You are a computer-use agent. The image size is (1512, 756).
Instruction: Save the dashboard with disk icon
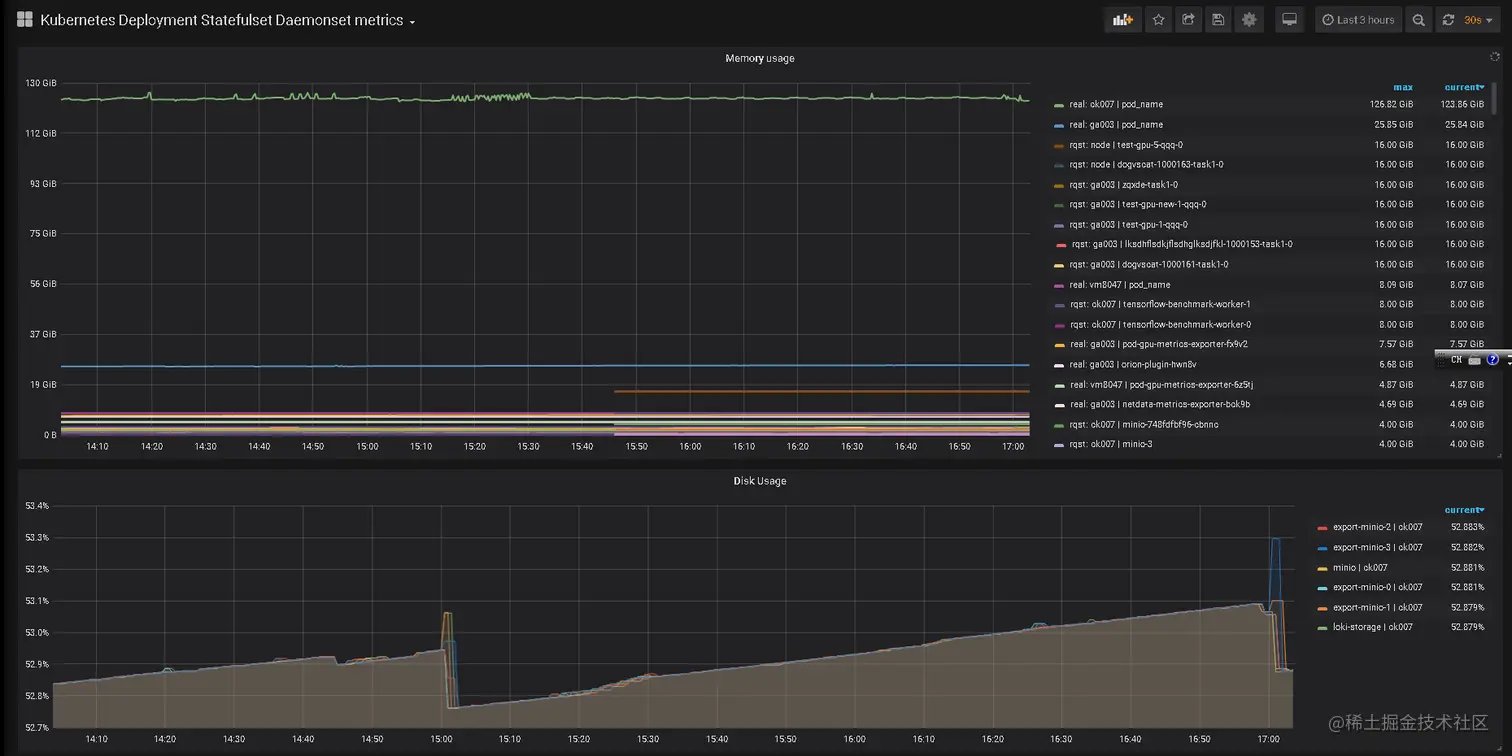pyautogui.click(x=1218, y=20)
